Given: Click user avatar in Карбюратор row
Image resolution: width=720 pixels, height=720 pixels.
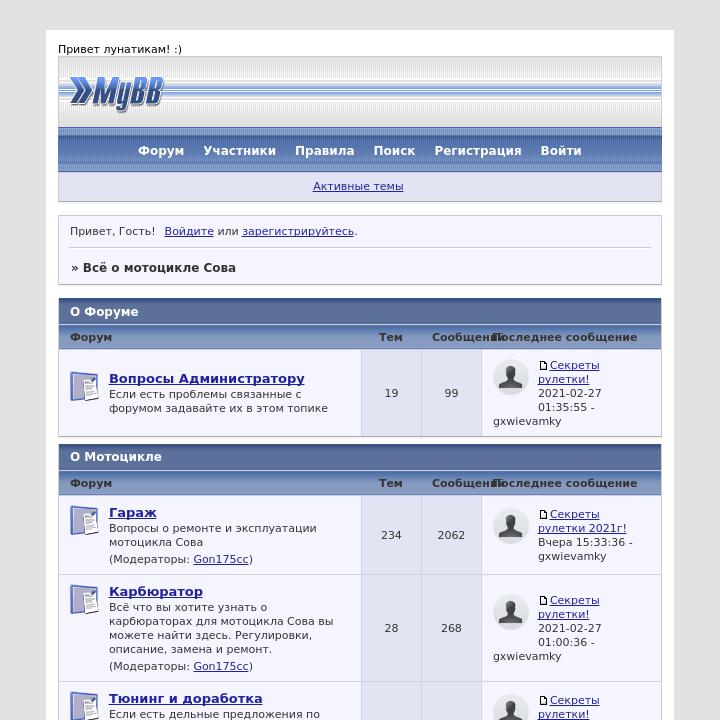Looking at the screenshot, I should 511,612.
